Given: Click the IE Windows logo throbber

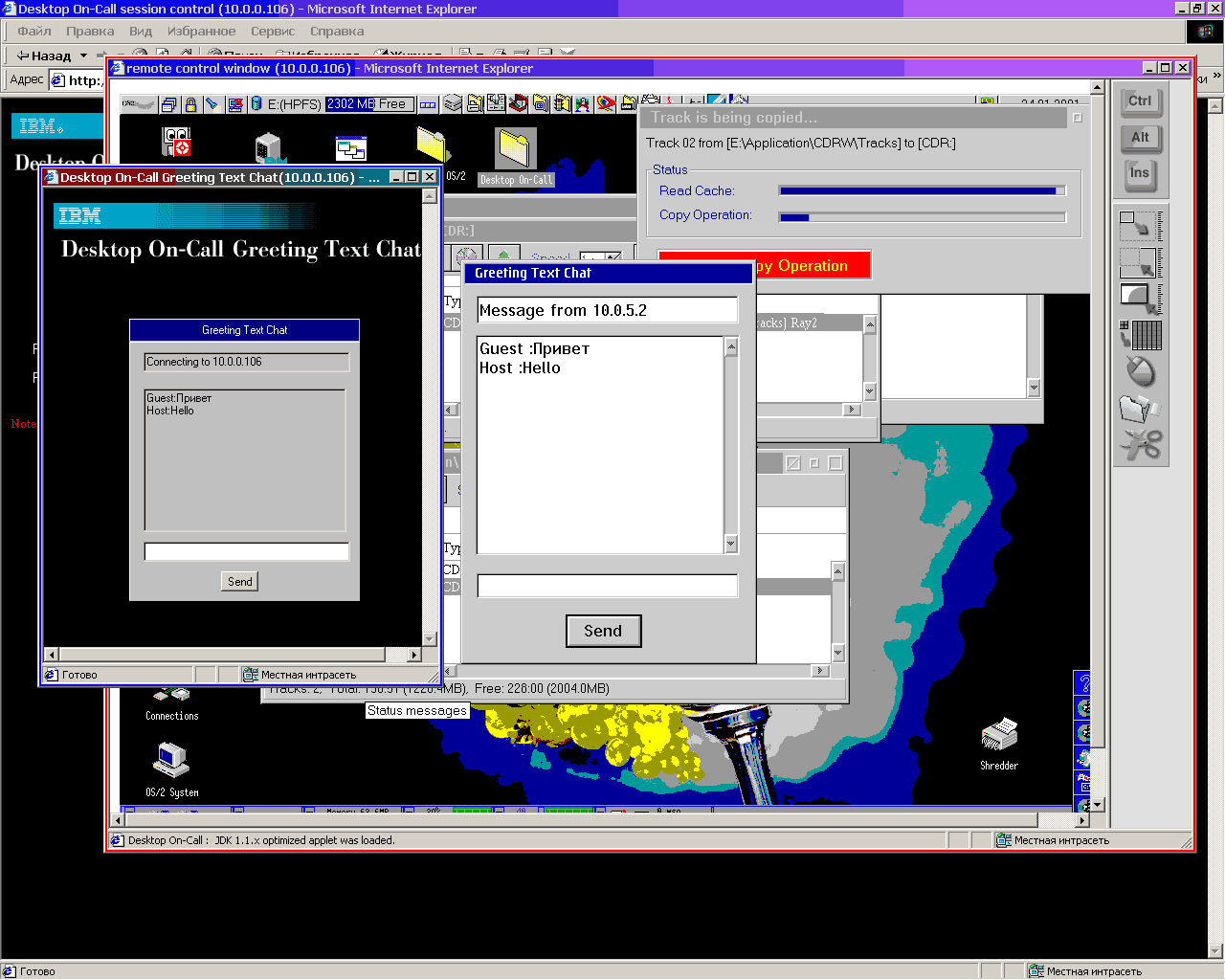Looking at the screenshot, I should [x=1205, y=32].
